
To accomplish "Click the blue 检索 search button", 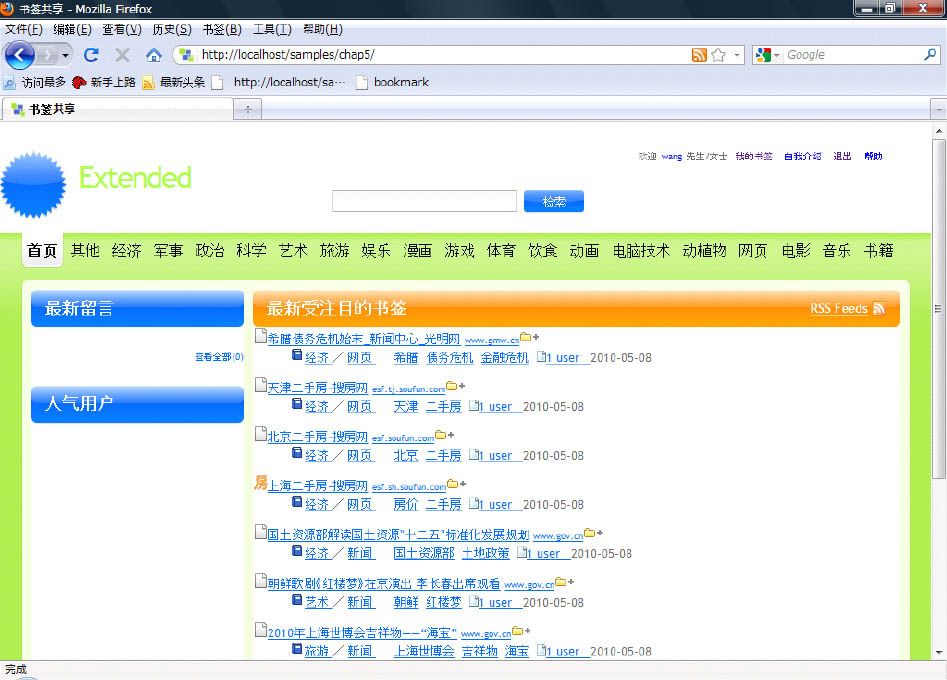I will click(554, 201).
